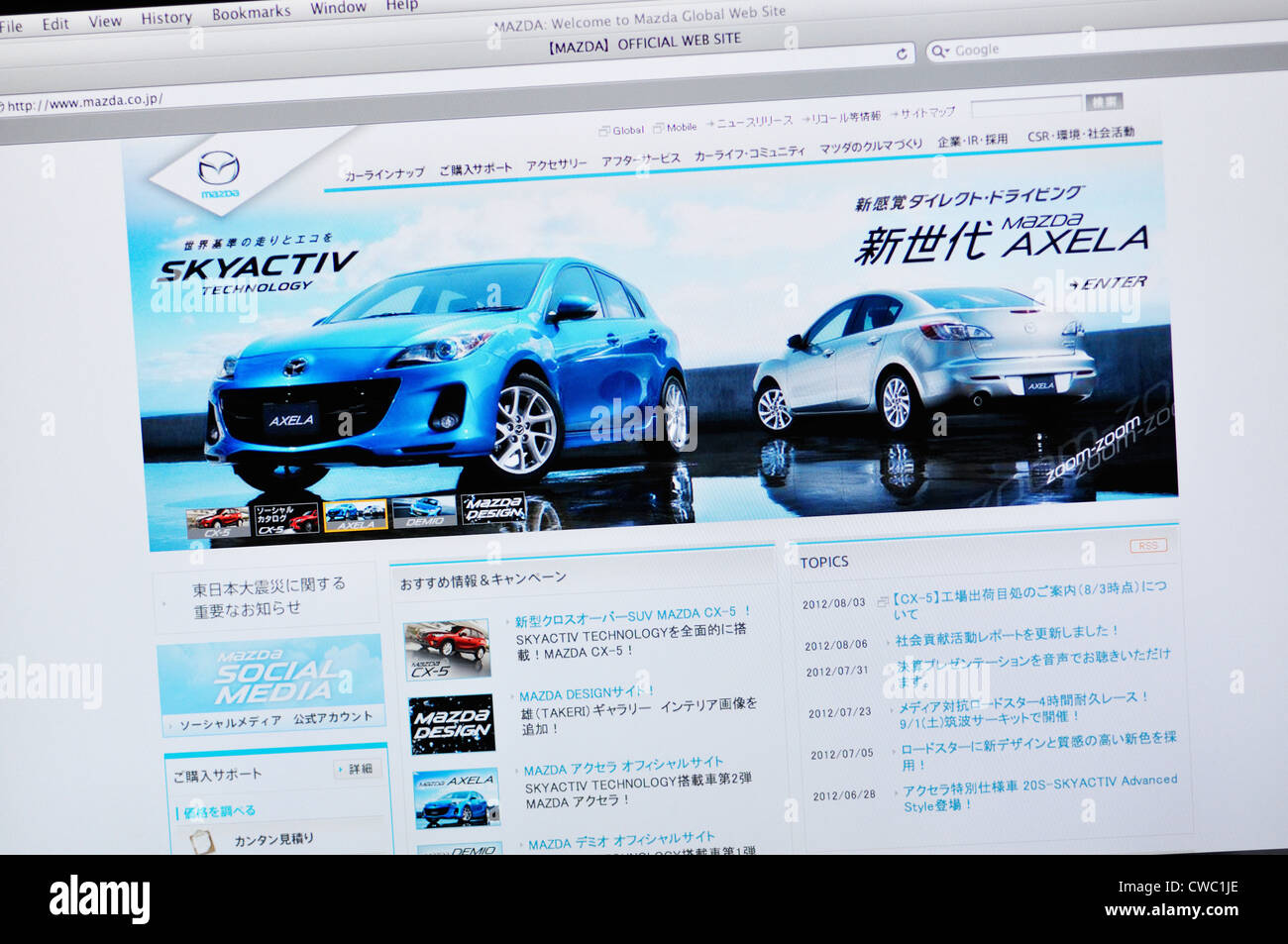Open the Mazda Social Media banner
1288x944 pixels.
269,685
